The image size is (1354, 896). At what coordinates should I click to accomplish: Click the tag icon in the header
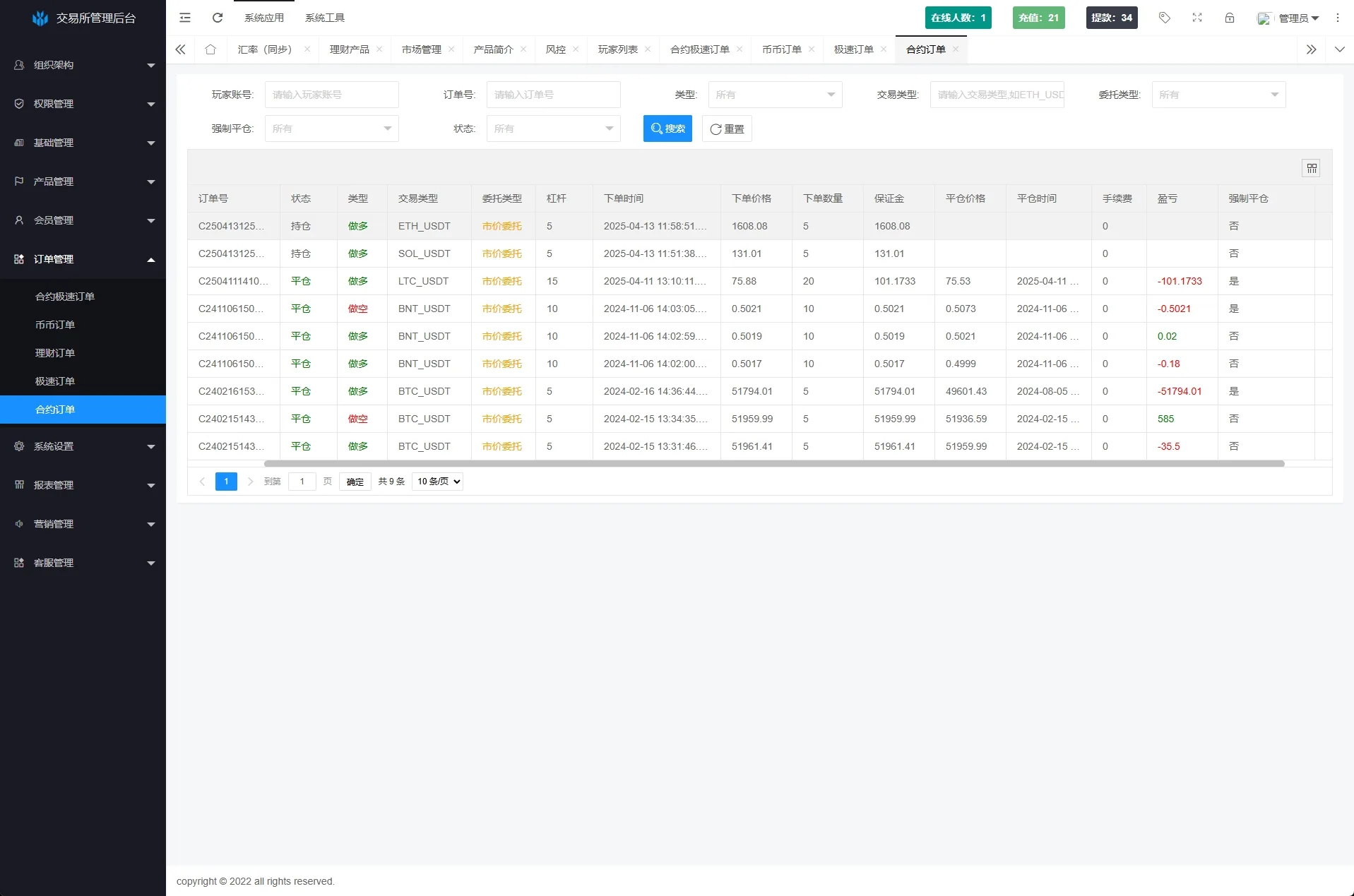(1164, 18)
